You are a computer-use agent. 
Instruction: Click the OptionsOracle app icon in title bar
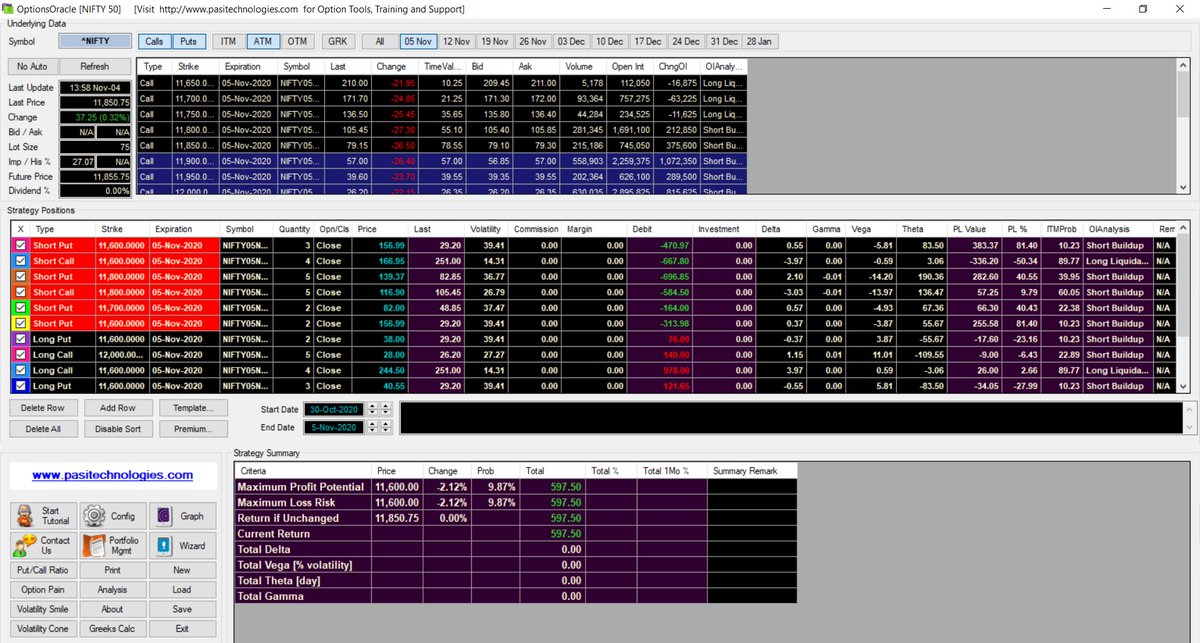coord(9,8)
